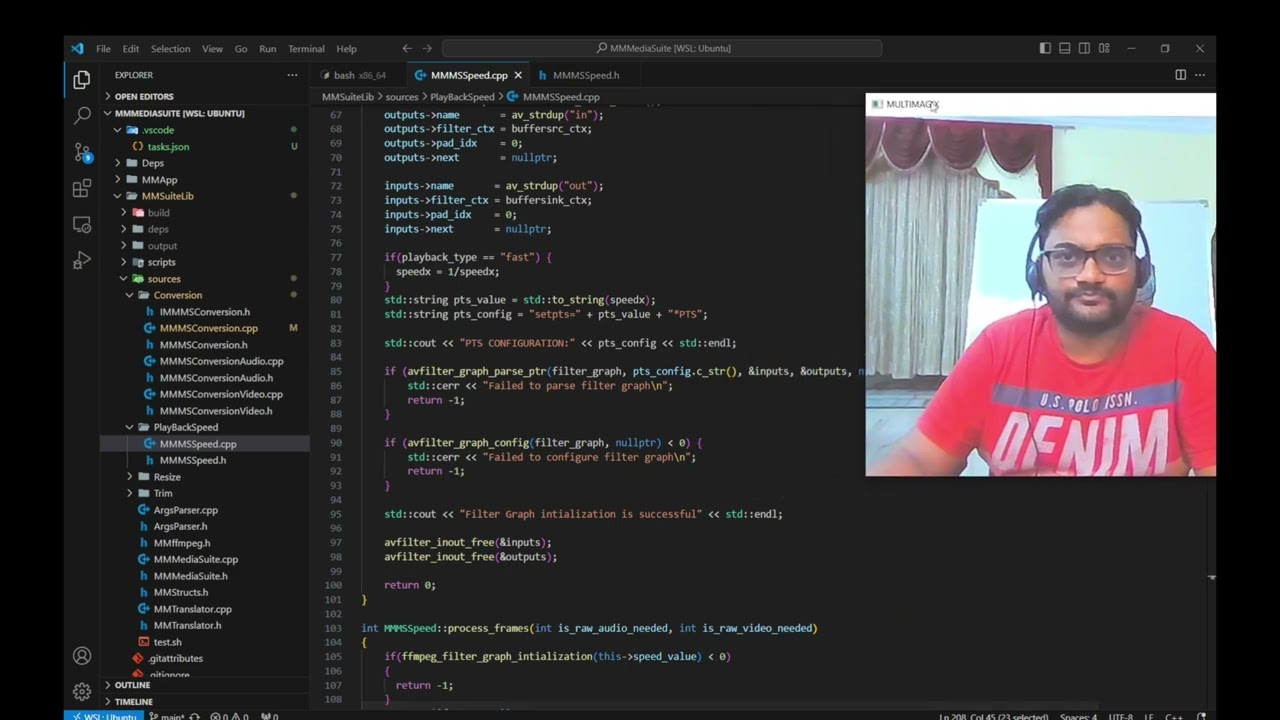This screenshot has width=1280, height=720.
Task: Open the View menu
Action: point(212,48)
